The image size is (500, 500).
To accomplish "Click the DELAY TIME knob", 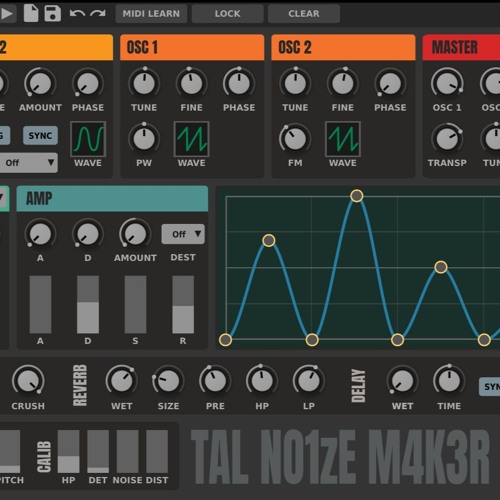I will [x=449, y=381].
